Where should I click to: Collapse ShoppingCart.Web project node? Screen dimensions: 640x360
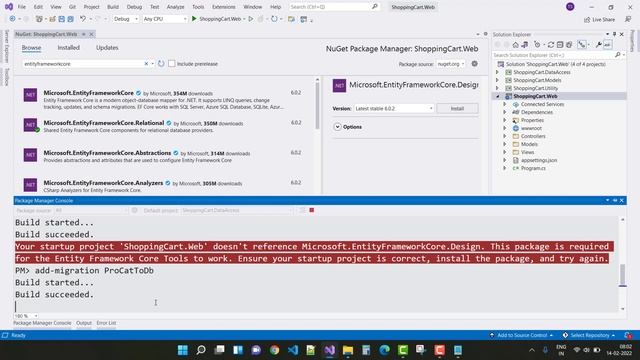[x=497, y=96]
